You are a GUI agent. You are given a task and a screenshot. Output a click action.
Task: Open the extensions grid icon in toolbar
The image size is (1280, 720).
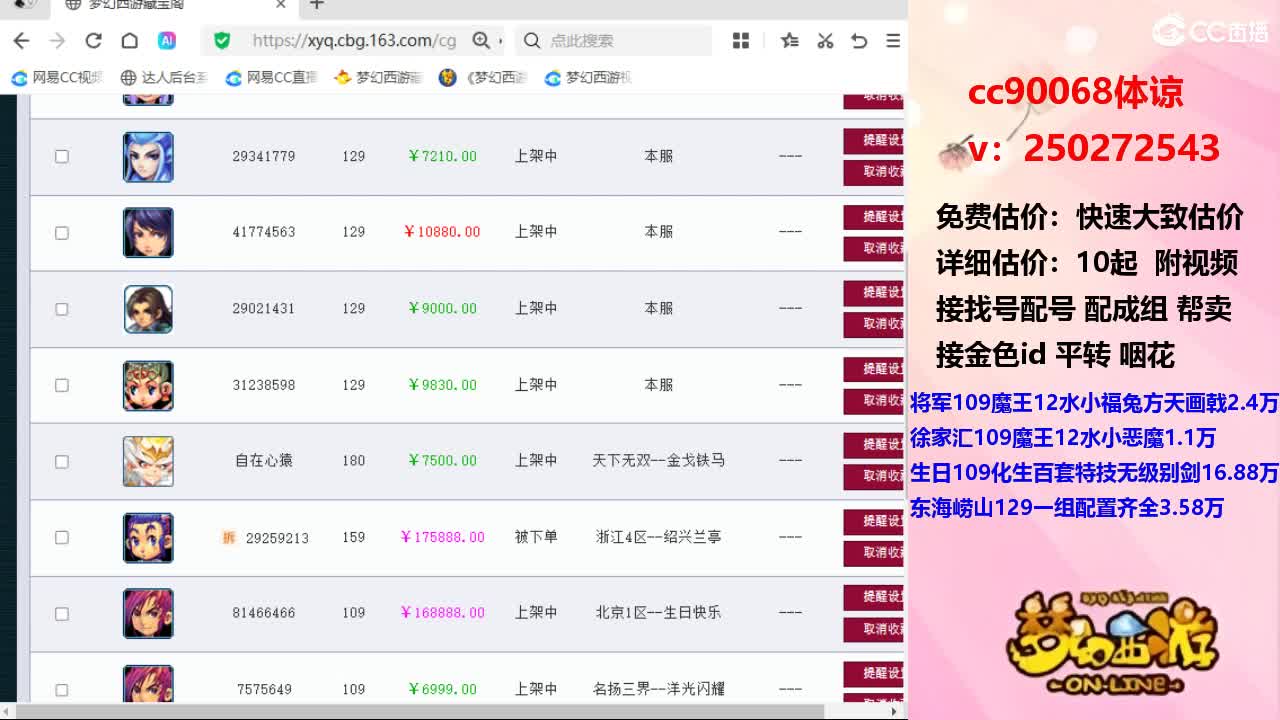tap(741, 41)
